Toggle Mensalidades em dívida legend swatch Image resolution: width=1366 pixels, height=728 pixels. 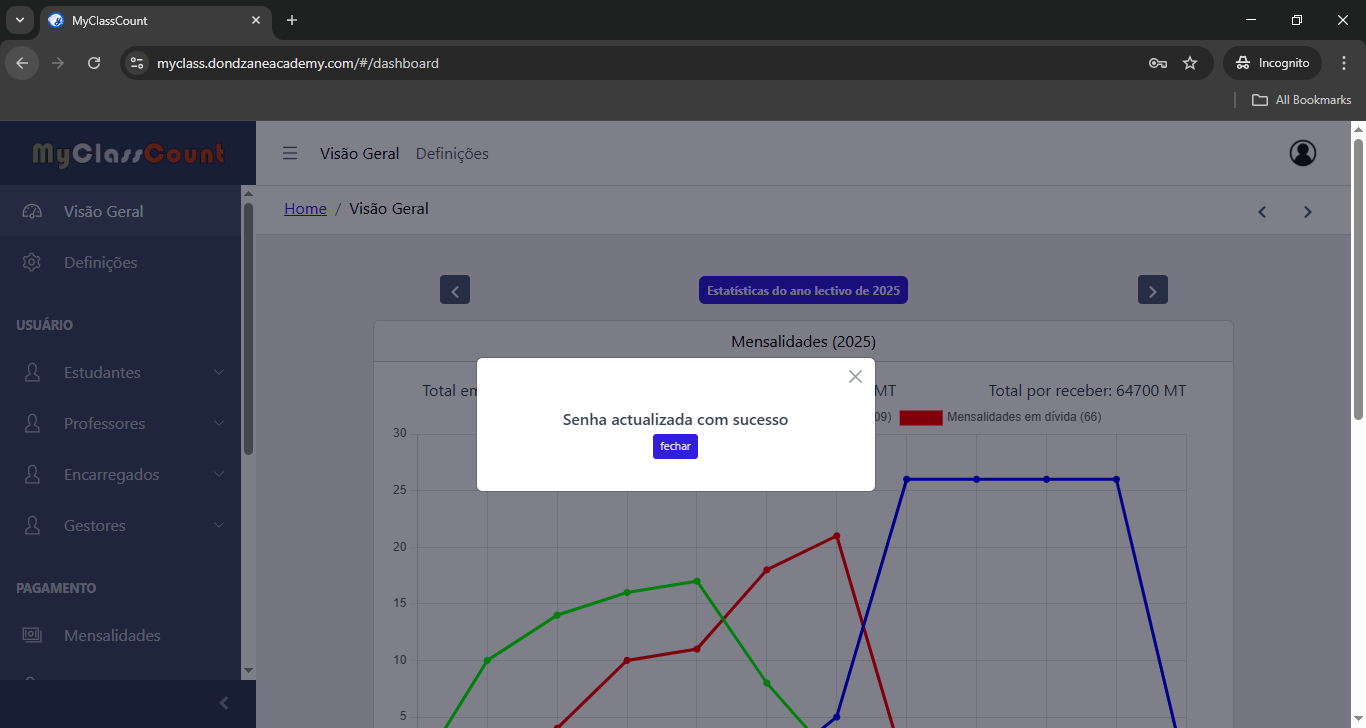[920, 417]
